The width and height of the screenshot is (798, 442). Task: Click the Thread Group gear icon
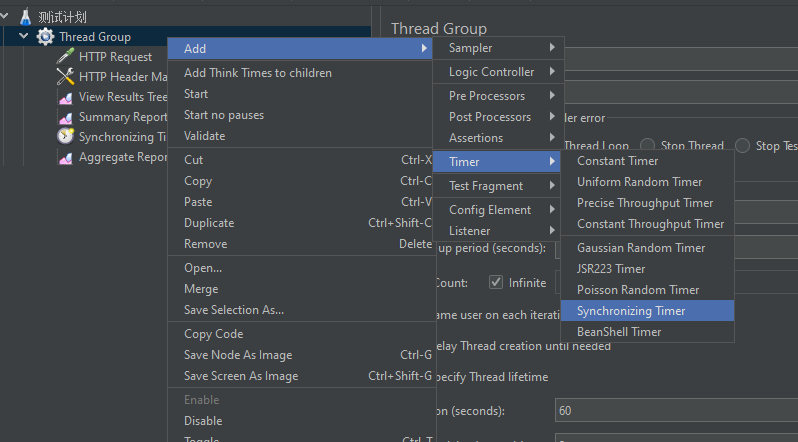coord(45,37)
